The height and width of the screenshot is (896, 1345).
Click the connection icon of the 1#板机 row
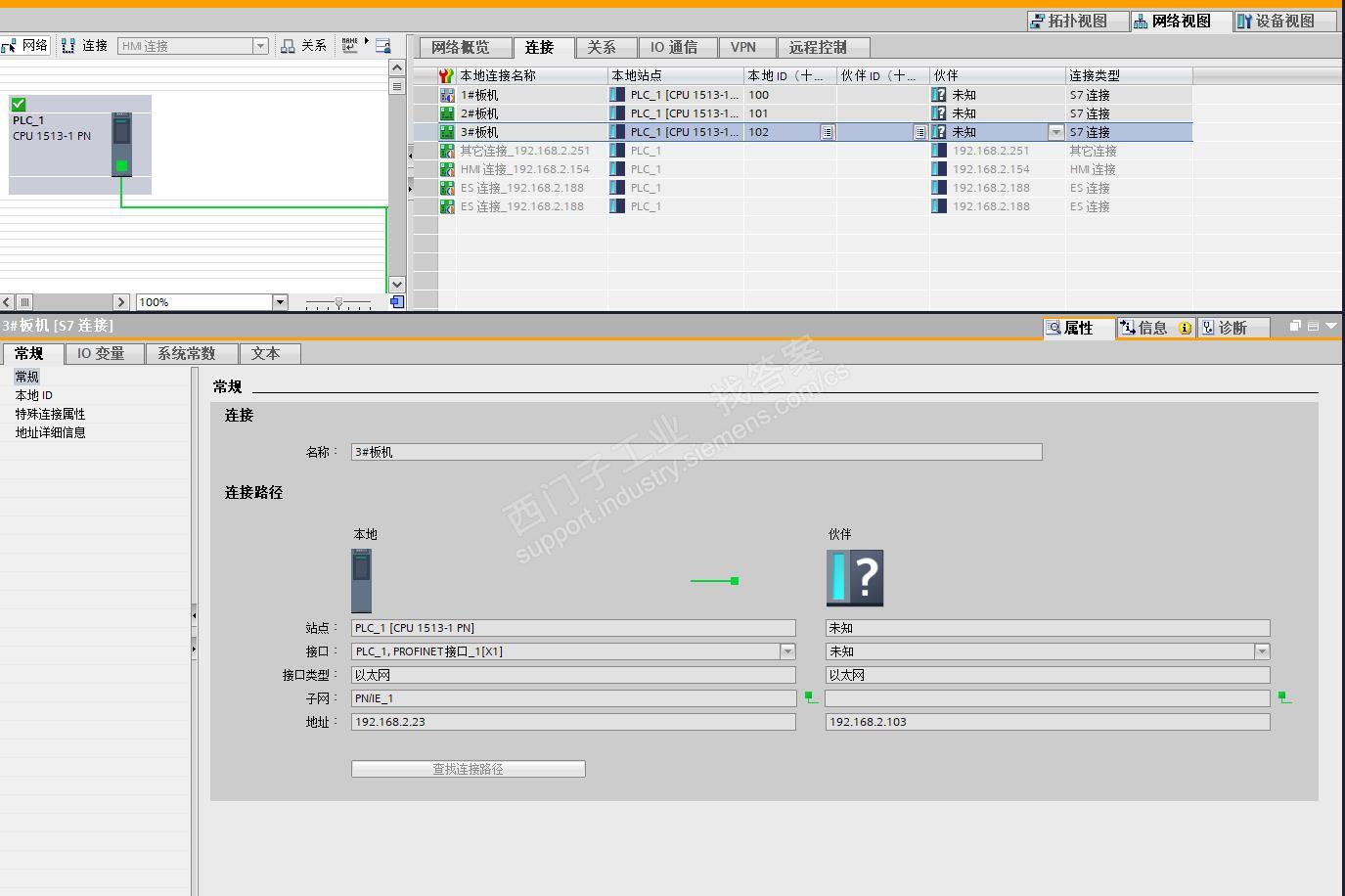click(x=447, y=95)
